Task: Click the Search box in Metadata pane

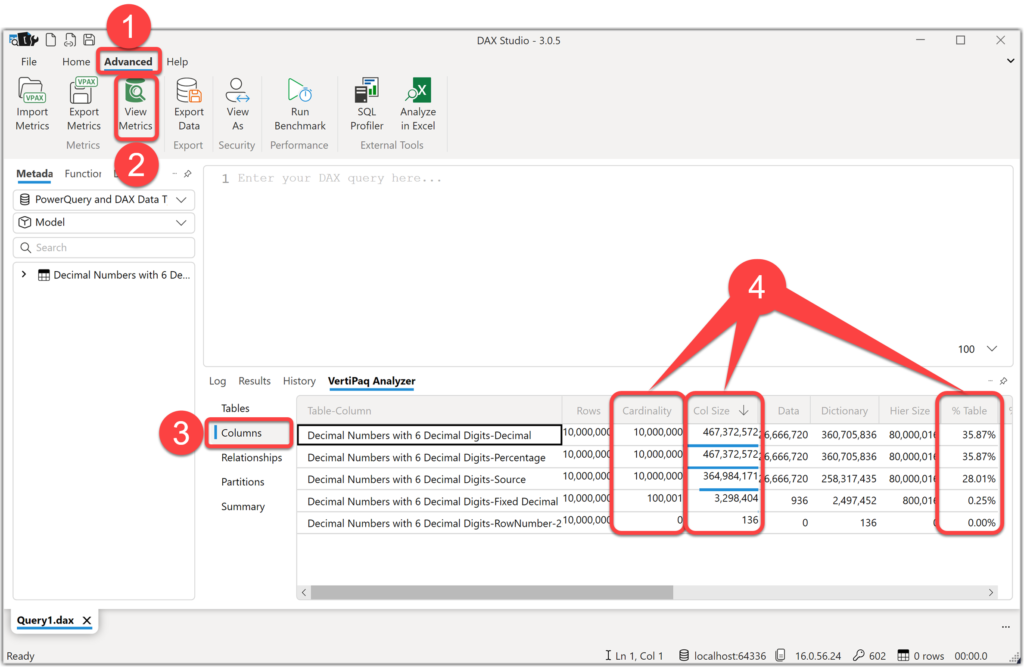Action: pyautogui.click(x=104, y=248)
